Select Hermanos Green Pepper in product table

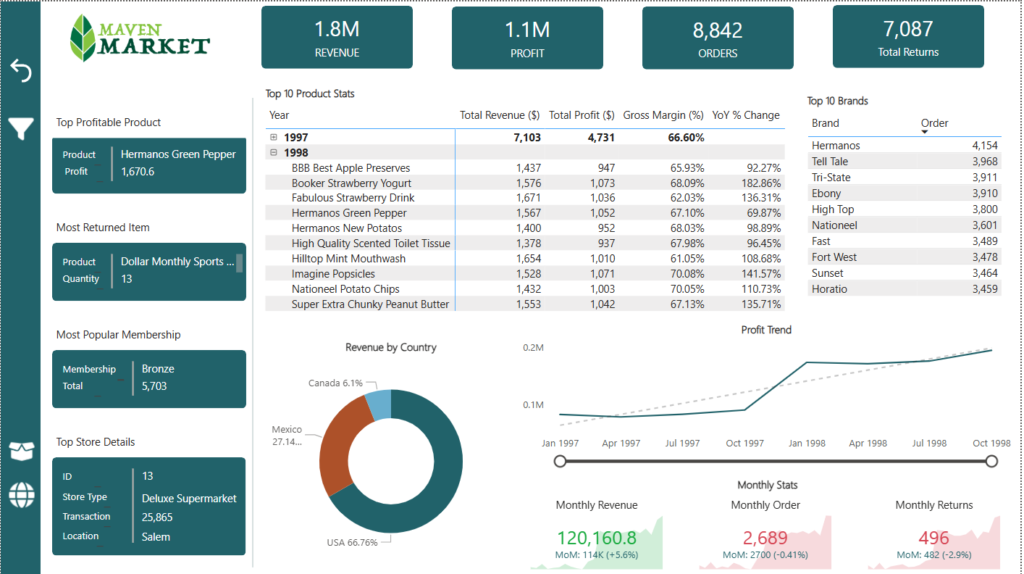click(524, 213)
